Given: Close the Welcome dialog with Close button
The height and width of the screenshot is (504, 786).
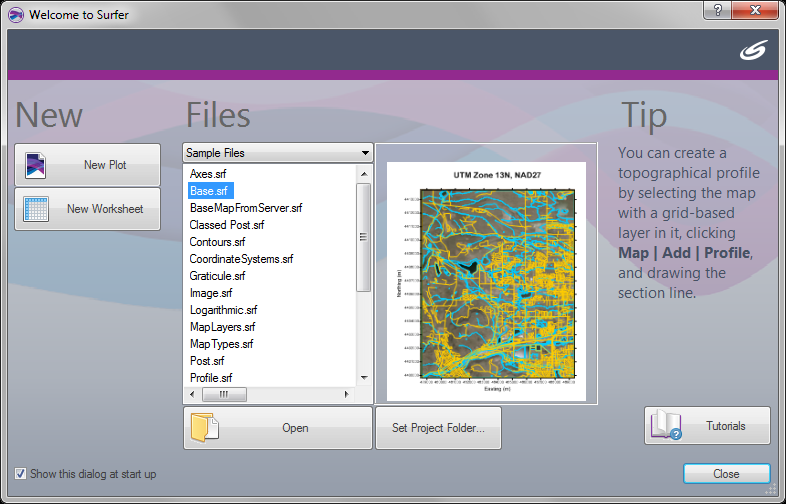Looking at the screenshot, I should (x=726, y=473).
